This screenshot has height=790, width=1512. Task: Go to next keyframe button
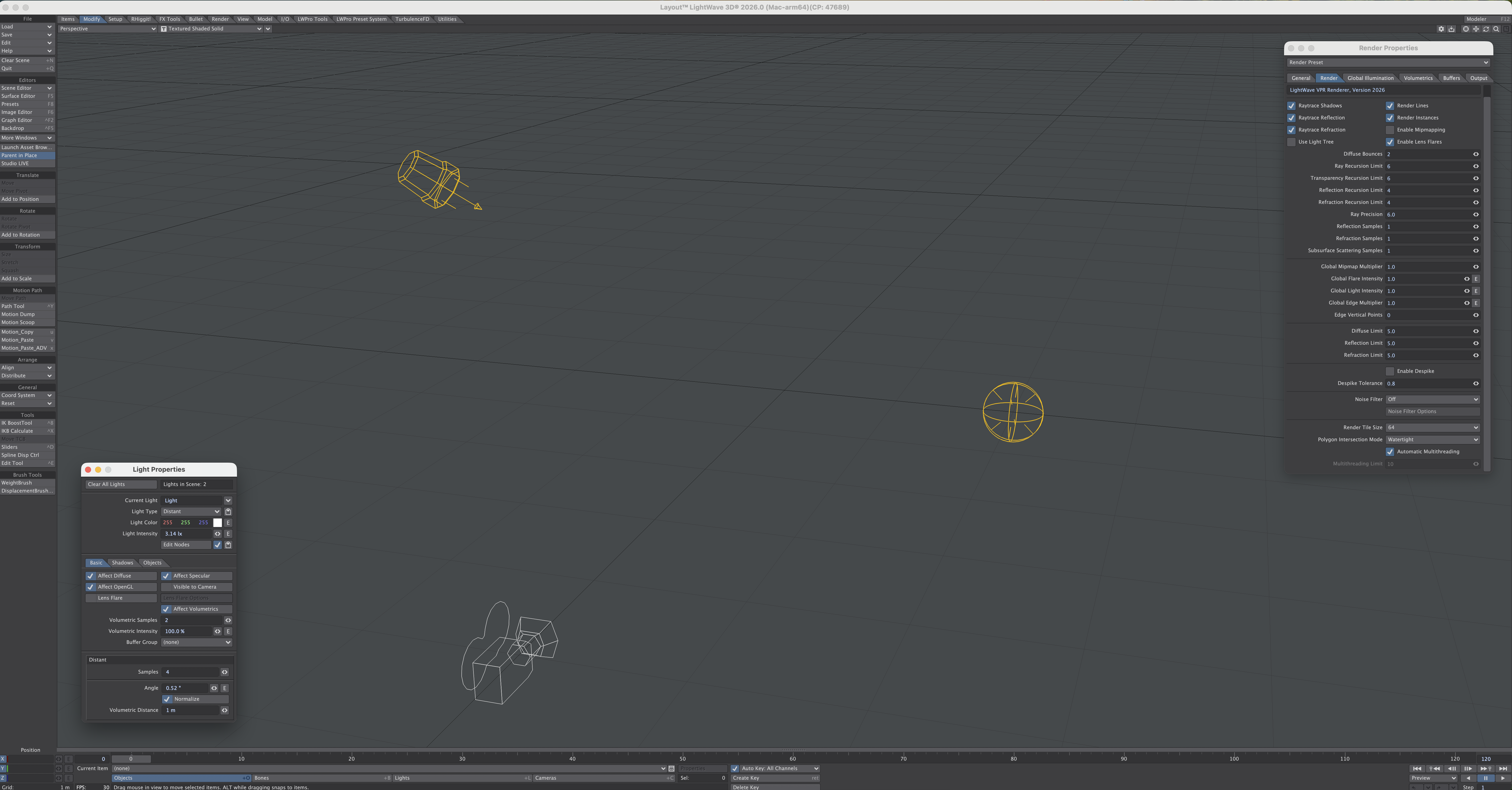(x=1486, y=768)
